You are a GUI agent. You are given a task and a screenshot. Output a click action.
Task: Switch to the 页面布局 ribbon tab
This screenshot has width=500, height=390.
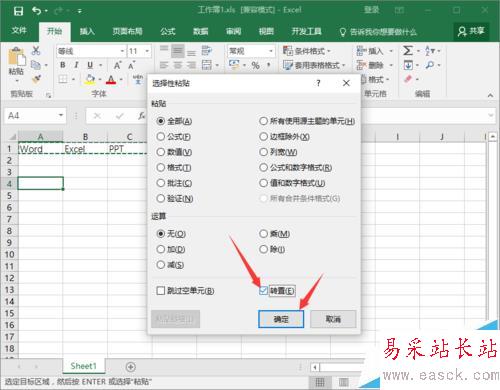click(x=127, y=31)
